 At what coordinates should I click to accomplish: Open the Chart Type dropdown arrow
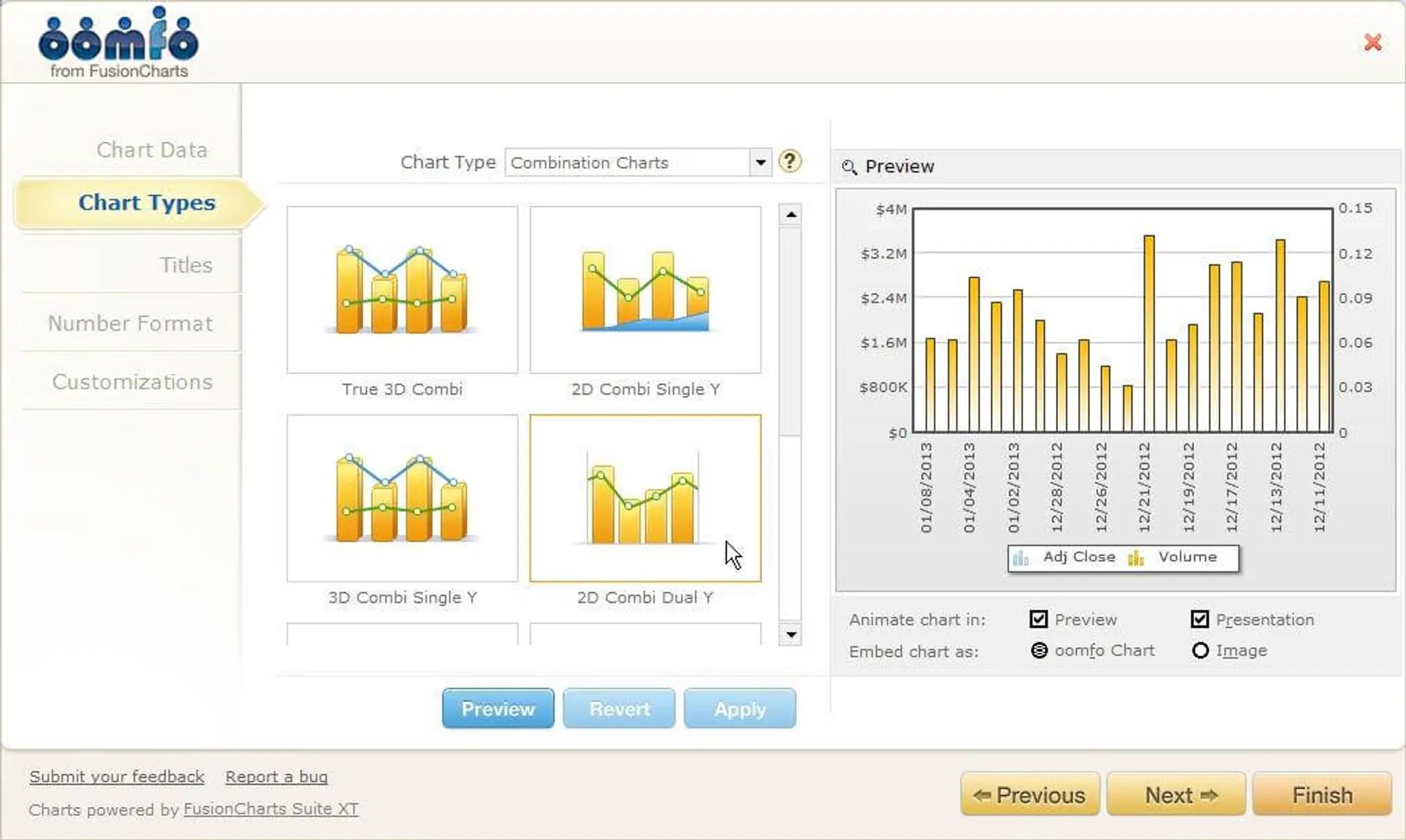click(x=760, y=163)
